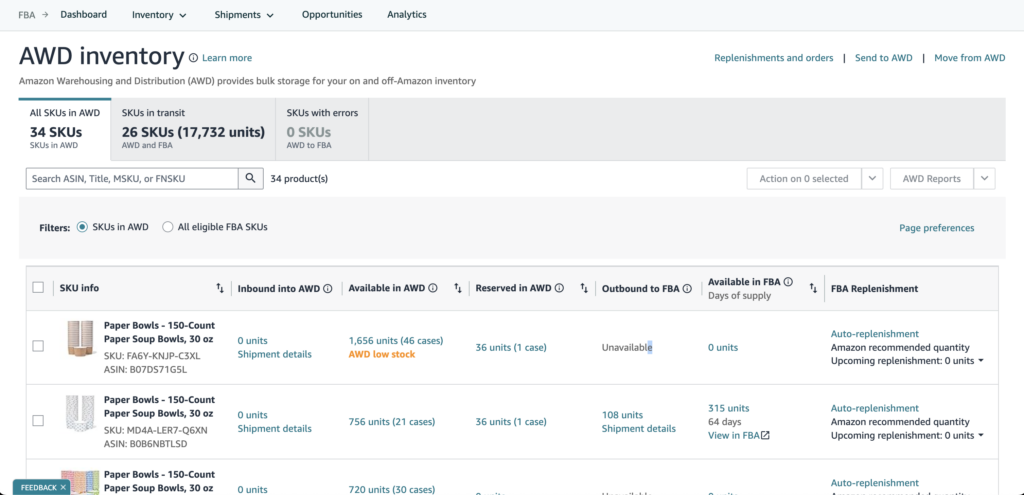This screenshot has height=495, width=1024.
Task: Click 1,656 units (46 cases) link
Action: pyautogui.click(x=396, y=340)
